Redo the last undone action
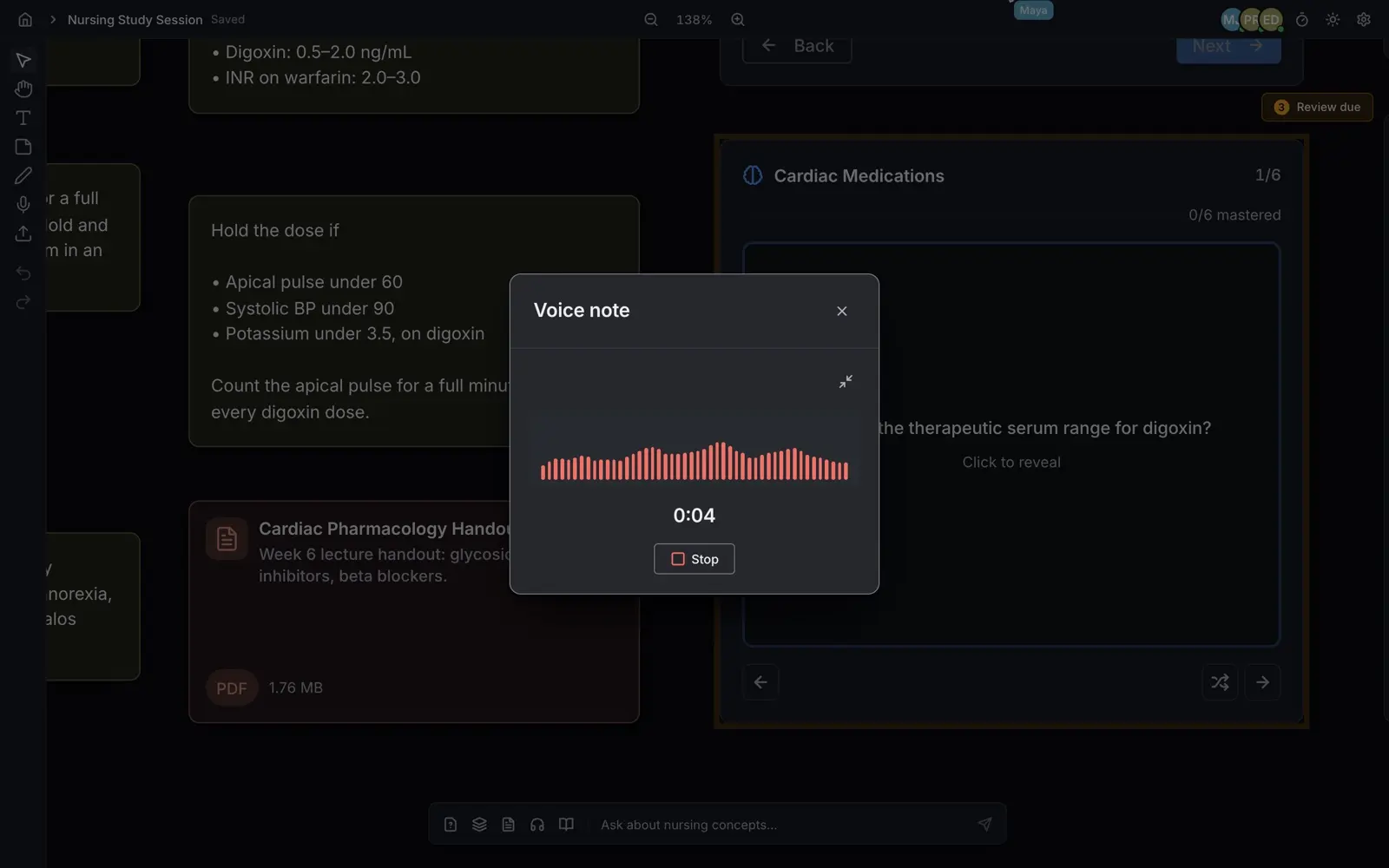The height and width of the screenshot is (868, 1389). [x=23, y=302]
